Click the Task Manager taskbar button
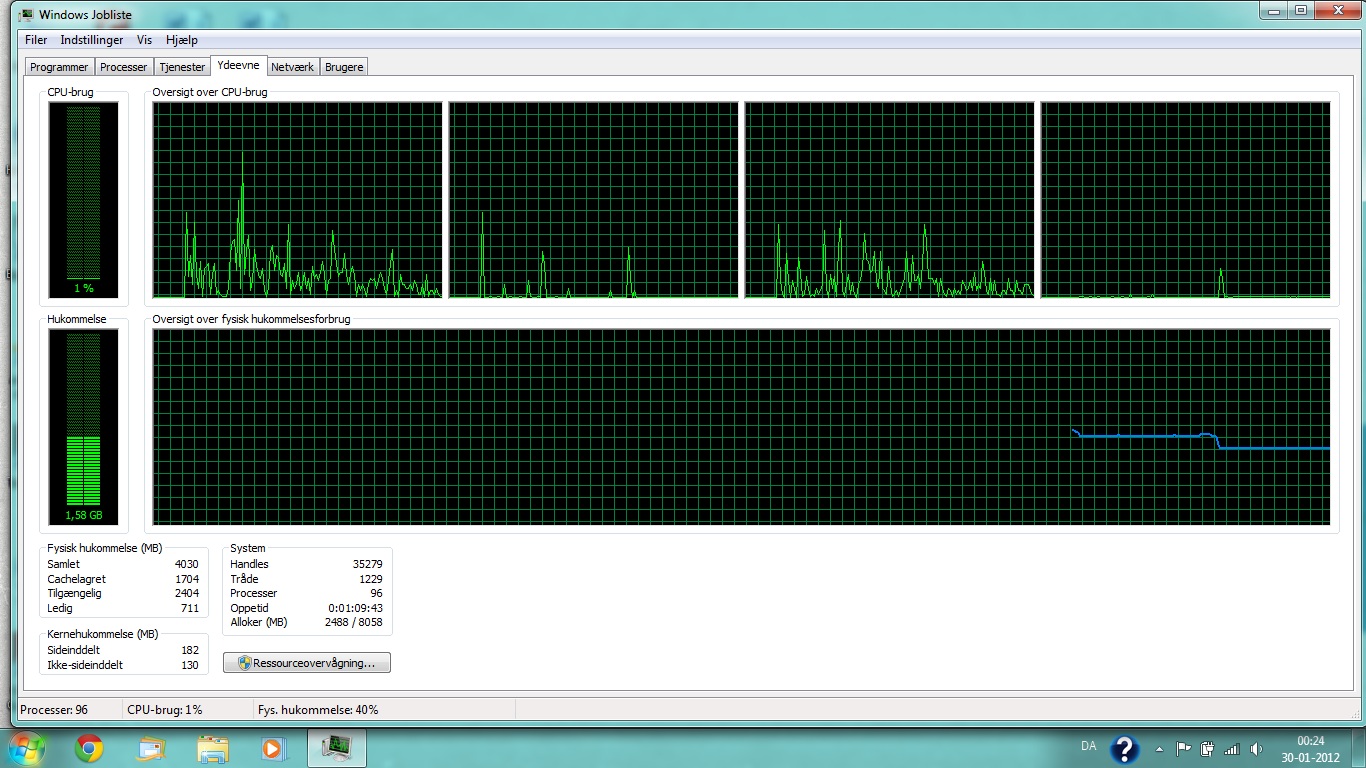Image resolution: width=1366 pixels, height=768 pixels. click(x=337, y=748)
